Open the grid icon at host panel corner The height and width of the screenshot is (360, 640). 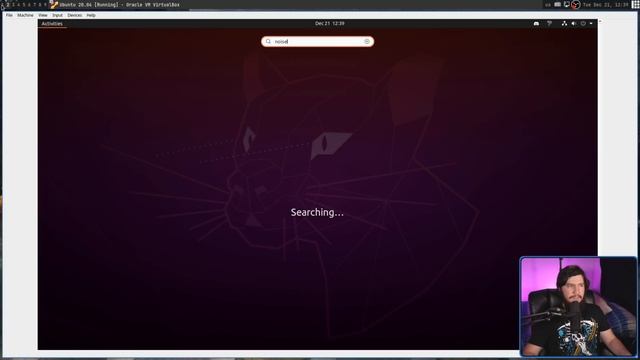[x=636, y=4]
